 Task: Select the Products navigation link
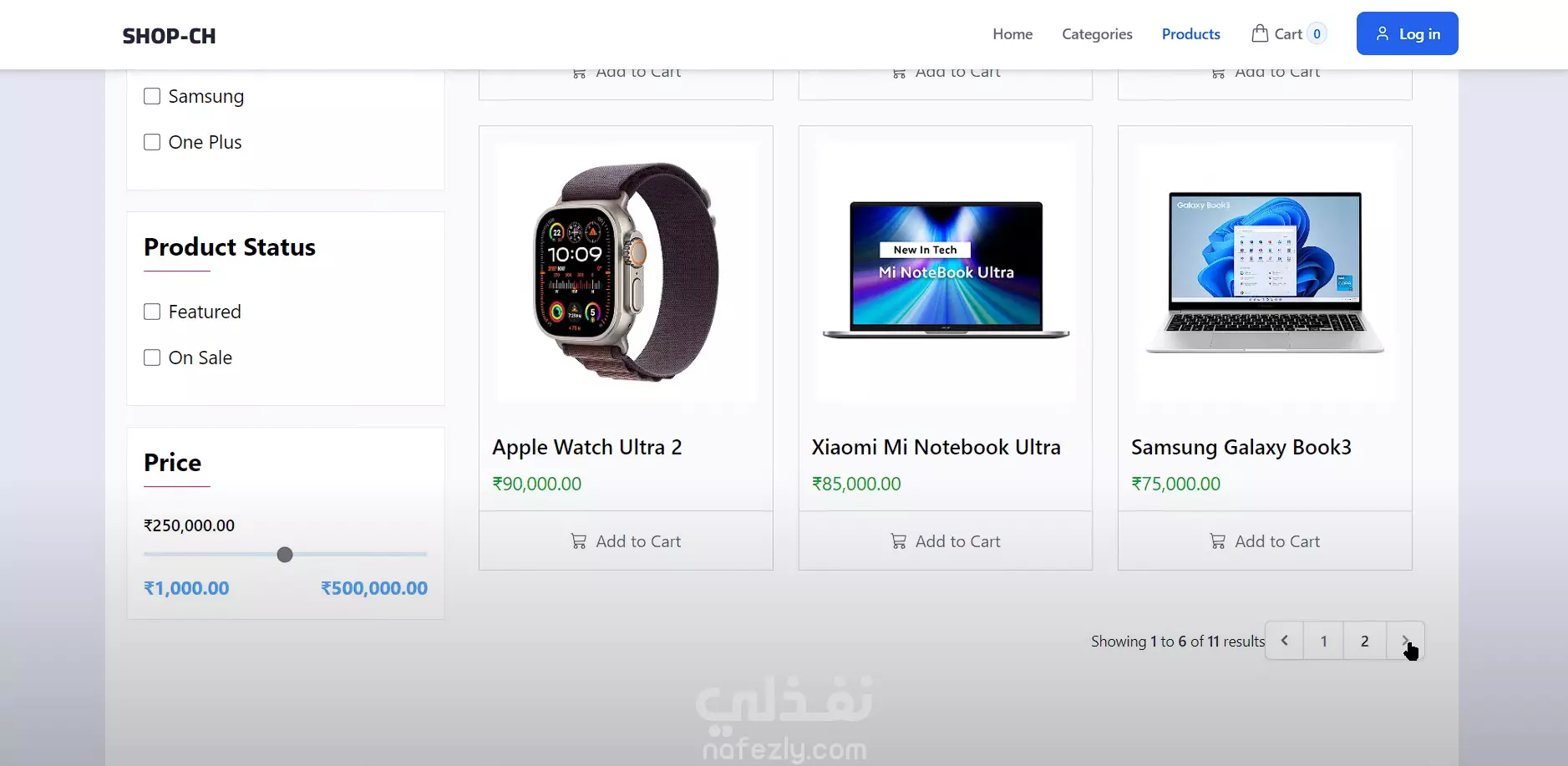point(1190,33)
